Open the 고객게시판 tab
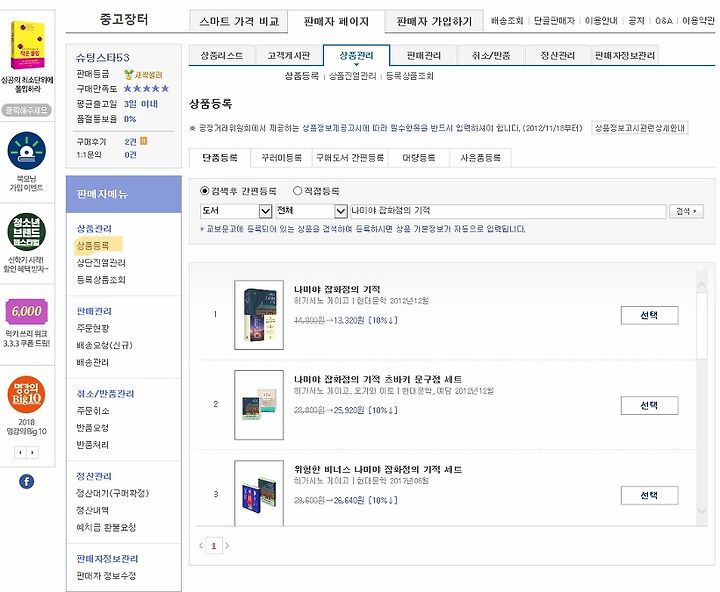The image size is (720, 592). [289, 56]
